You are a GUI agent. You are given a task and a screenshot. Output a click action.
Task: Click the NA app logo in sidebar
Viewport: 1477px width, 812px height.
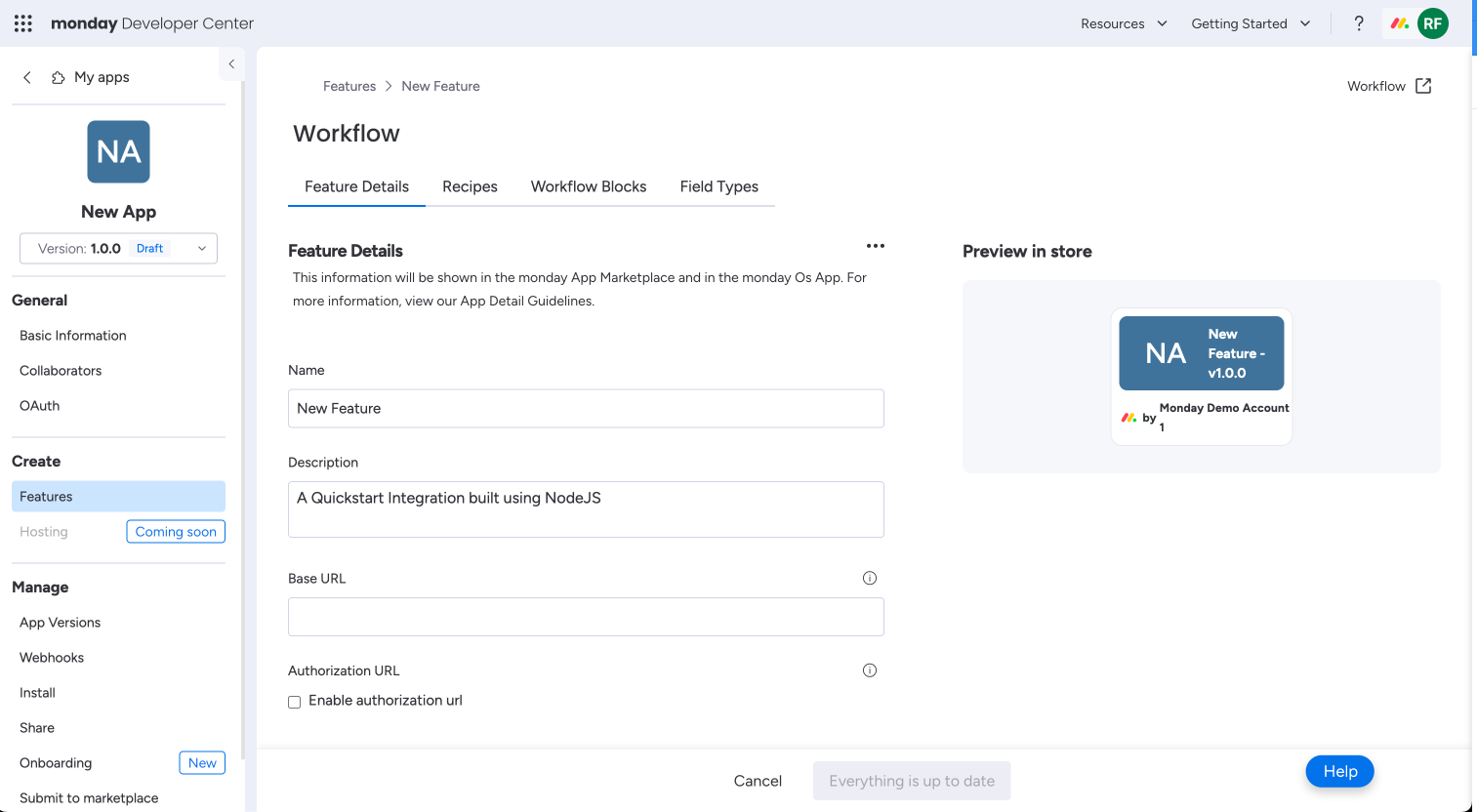pos(118,151)
